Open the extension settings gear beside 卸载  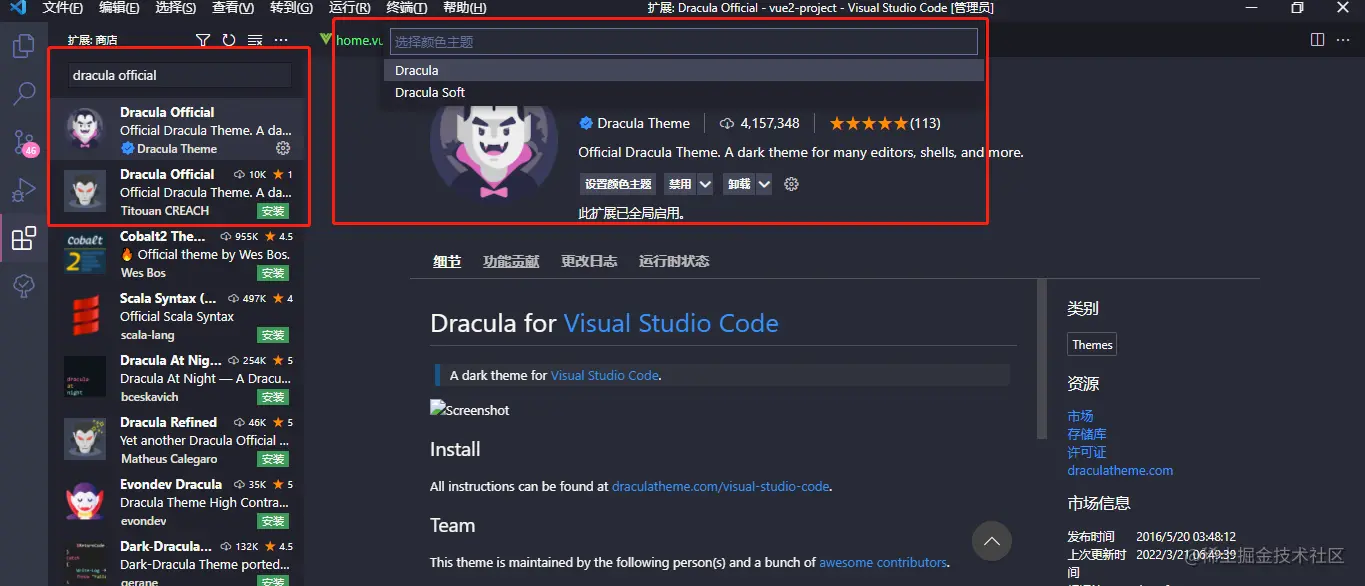click(x=791, y=183)
